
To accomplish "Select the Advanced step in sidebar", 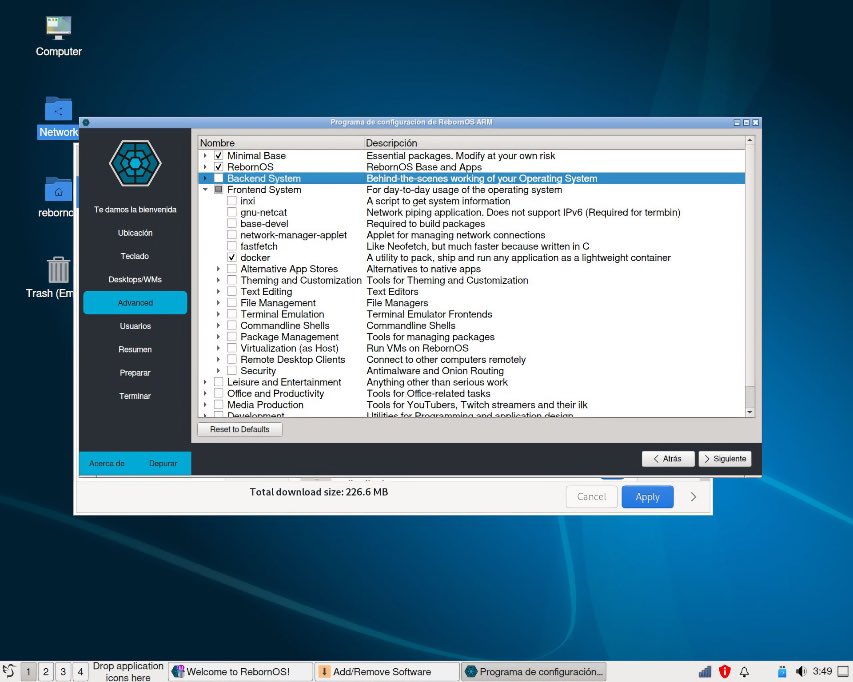I will [135, 303].
